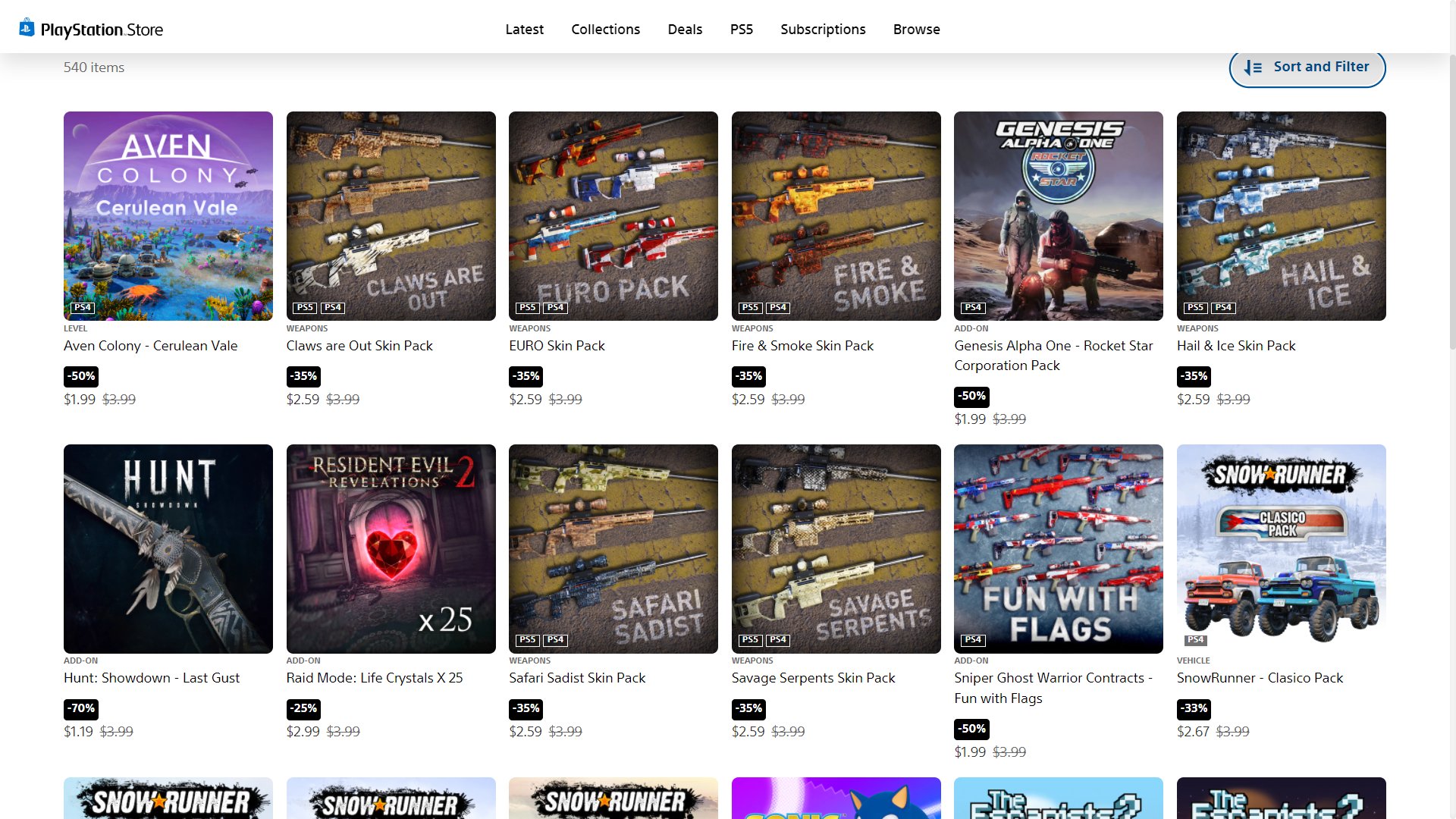Open the Latest menu item
This screenshot has height=819, width=1456.
click(x=524, y=30)
